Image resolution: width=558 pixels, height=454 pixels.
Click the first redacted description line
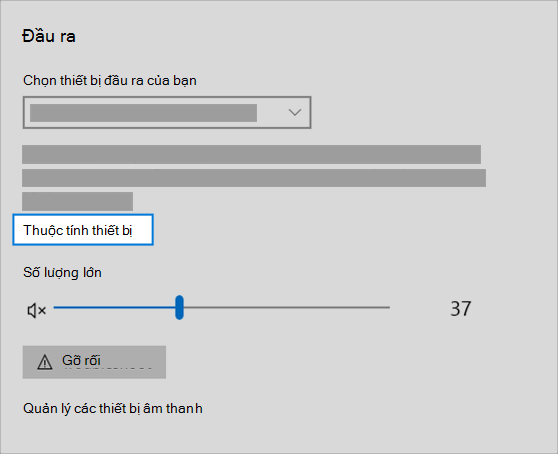pos(252,154)
